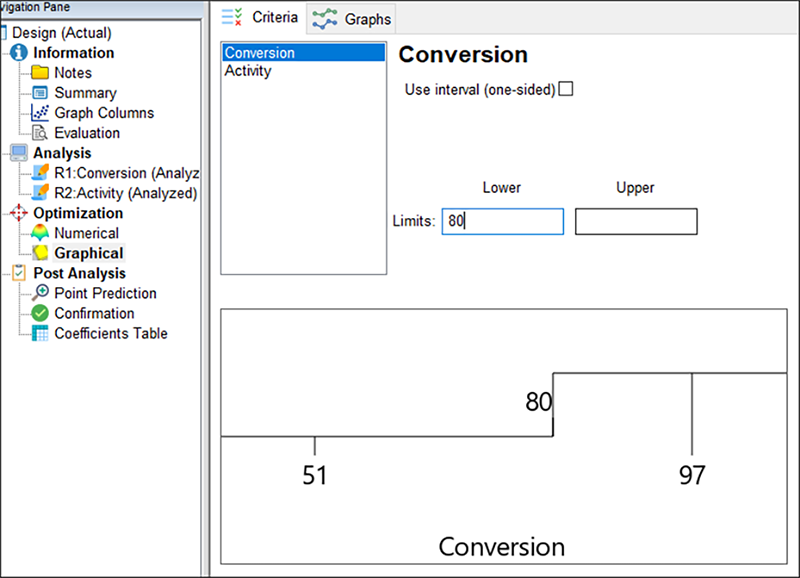Open R1:Conversion analysis node

click(x=126, y=173)
